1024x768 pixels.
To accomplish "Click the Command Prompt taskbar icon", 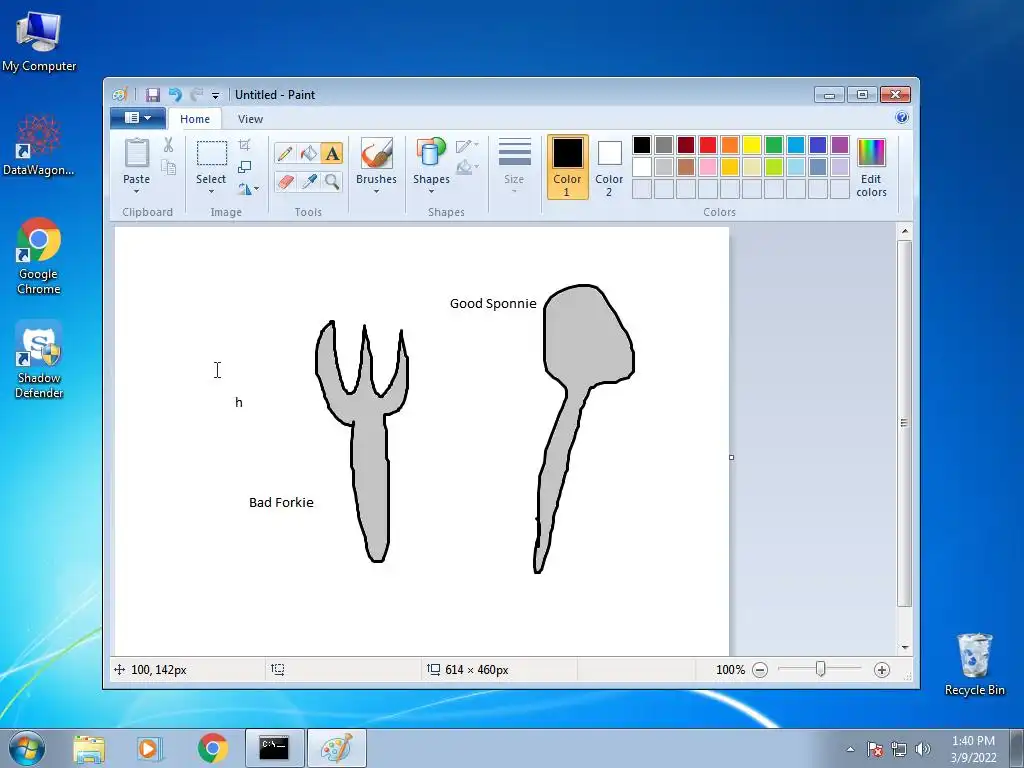I will pos(274,748).
